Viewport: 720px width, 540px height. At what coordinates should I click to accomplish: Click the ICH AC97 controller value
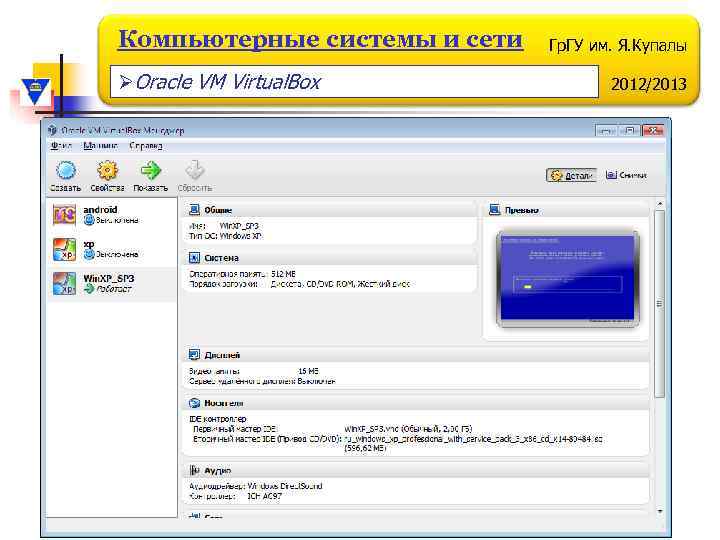(x=264, y=496)
